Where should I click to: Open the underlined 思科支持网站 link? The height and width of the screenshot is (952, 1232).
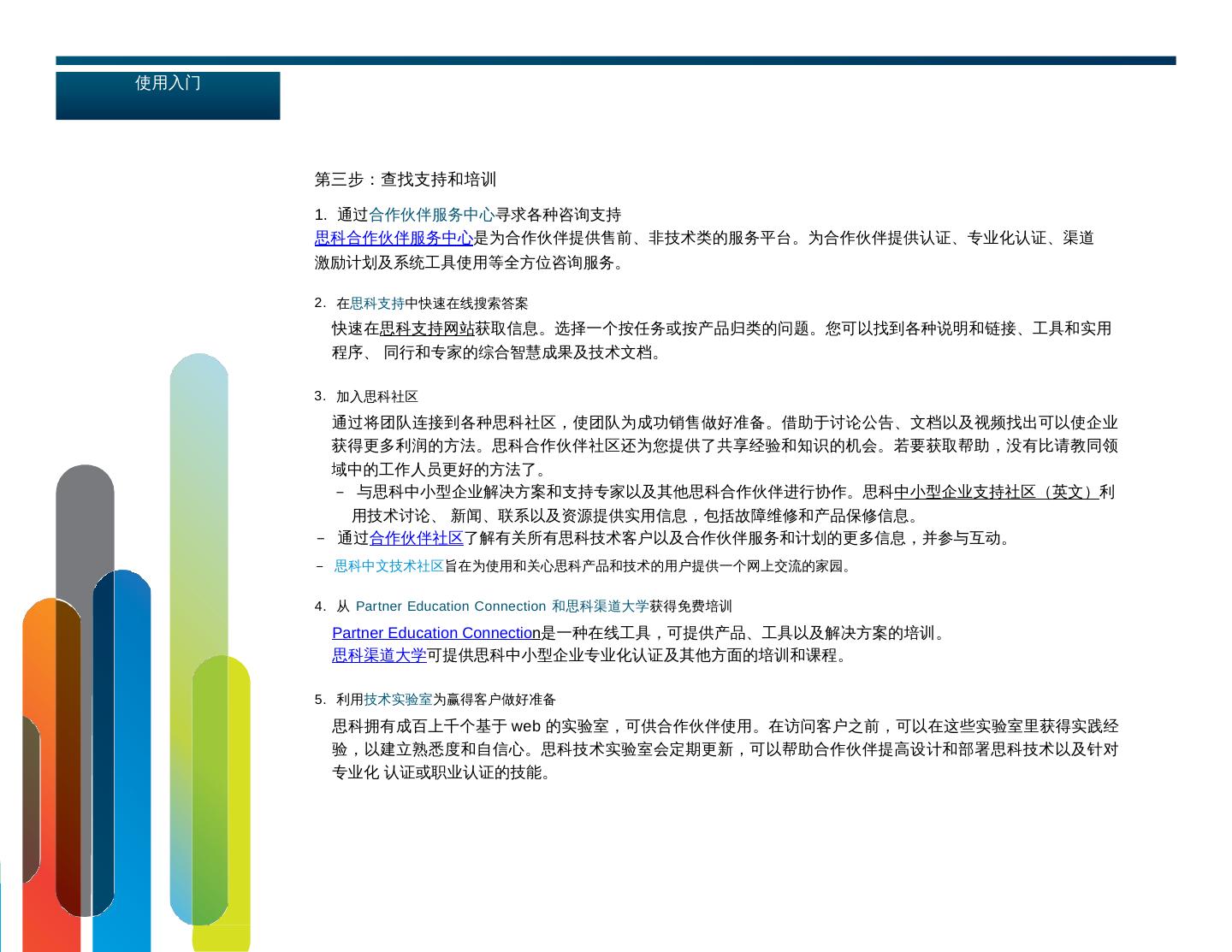point(427,328)
